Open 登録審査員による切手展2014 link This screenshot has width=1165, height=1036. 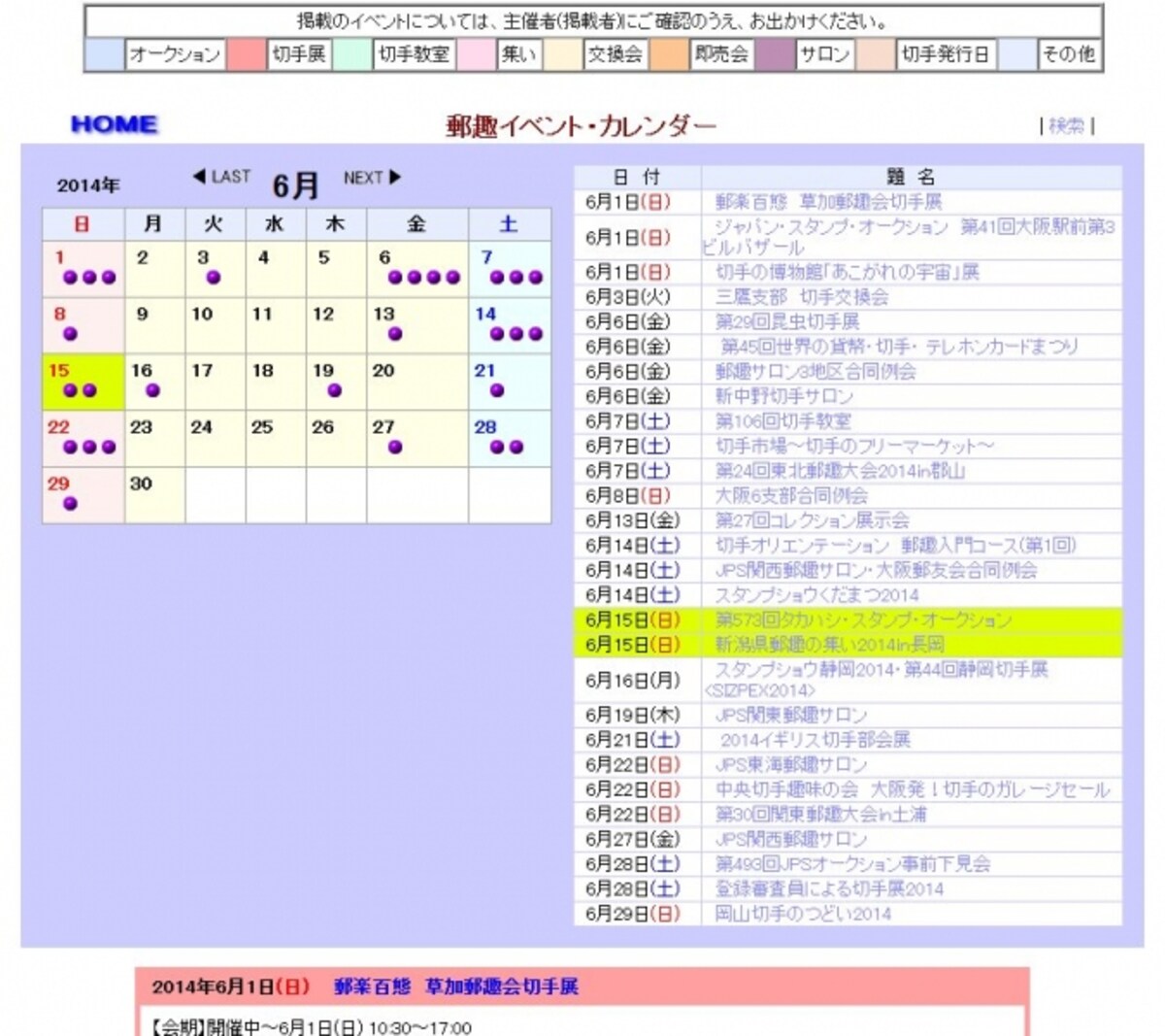[829, 889]
